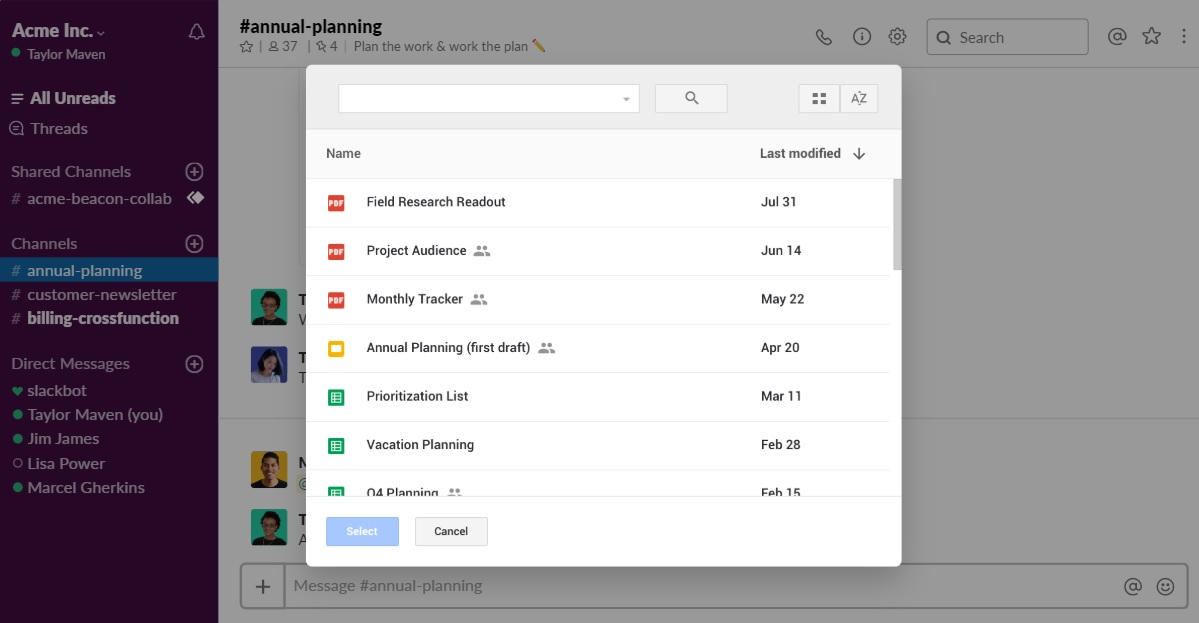Go to billing-crossfunction channel

102,318
